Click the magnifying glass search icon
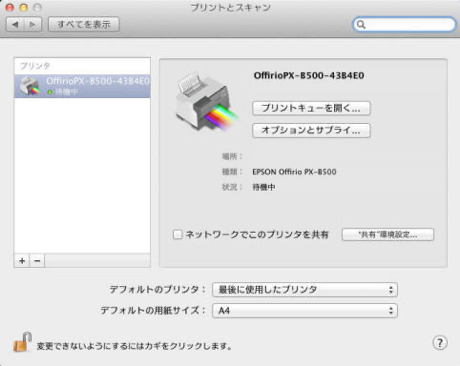 point(361,24)
